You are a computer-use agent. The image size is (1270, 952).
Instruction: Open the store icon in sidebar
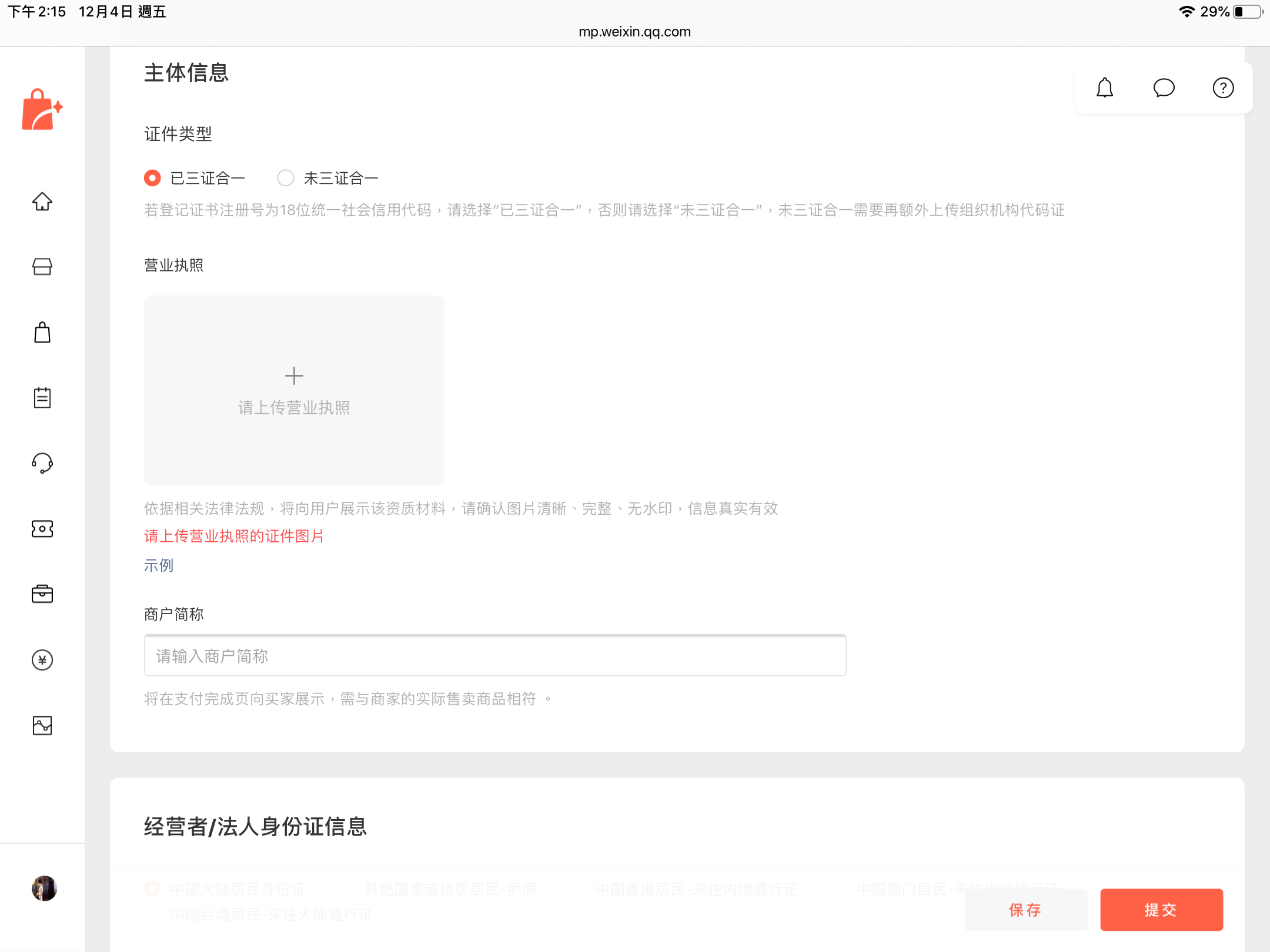[x=42, y=267]
